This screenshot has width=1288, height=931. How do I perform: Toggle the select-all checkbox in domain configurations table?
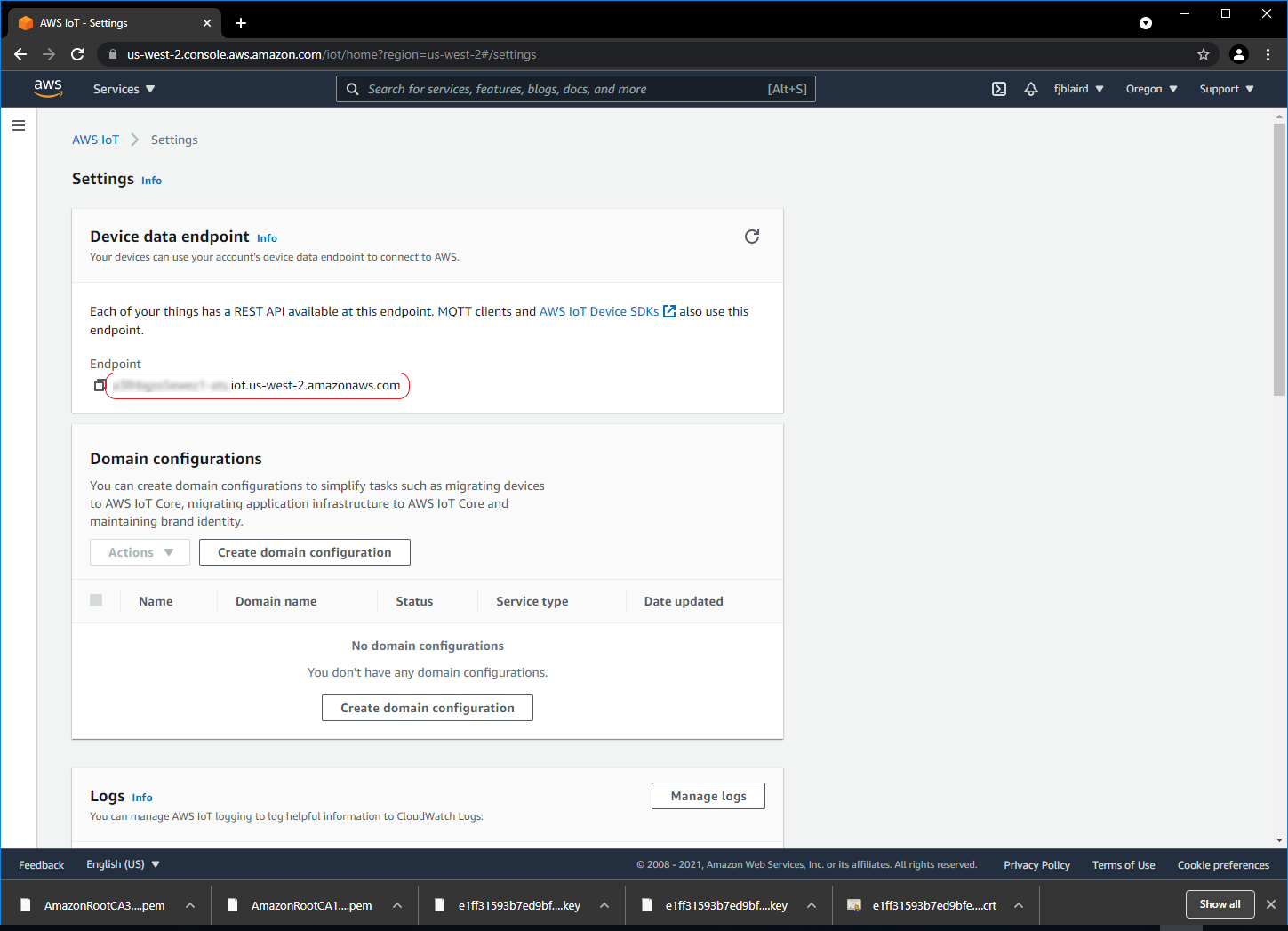(96, 600)
